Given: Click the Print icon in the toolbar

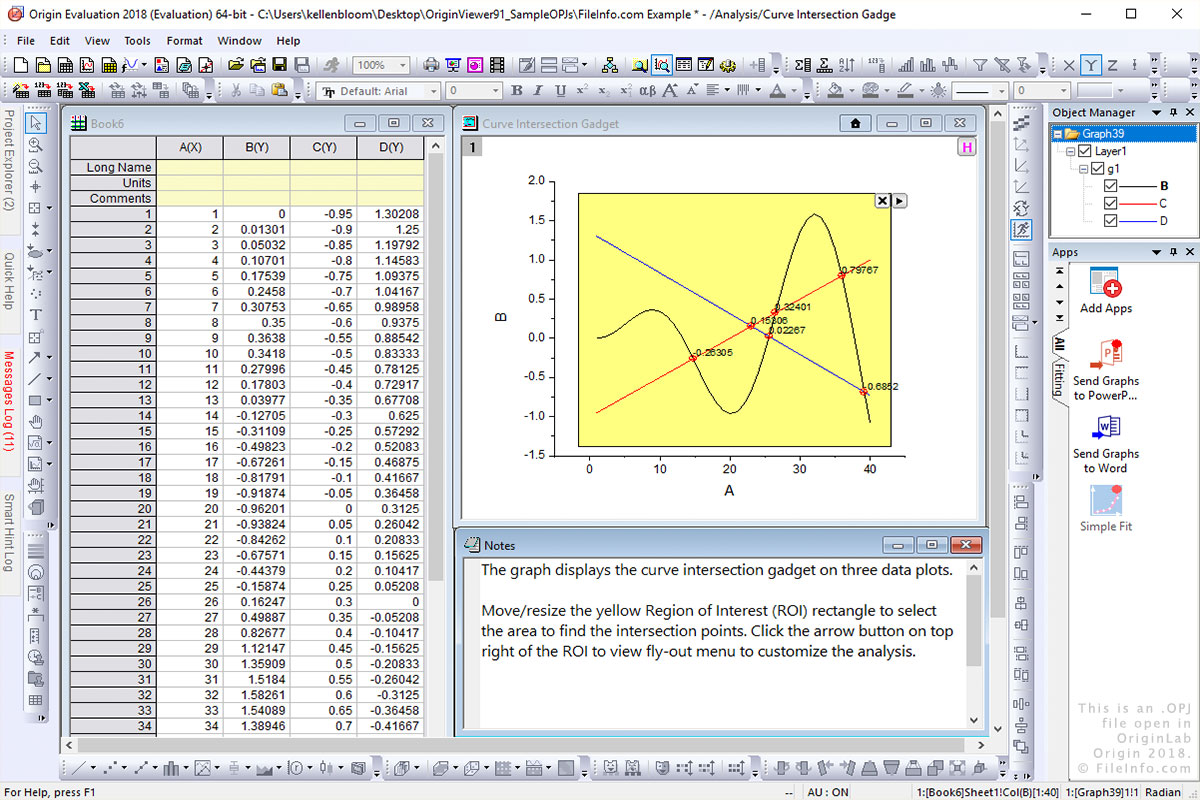Looking at the screenshot, I should (x=431, y=65).
